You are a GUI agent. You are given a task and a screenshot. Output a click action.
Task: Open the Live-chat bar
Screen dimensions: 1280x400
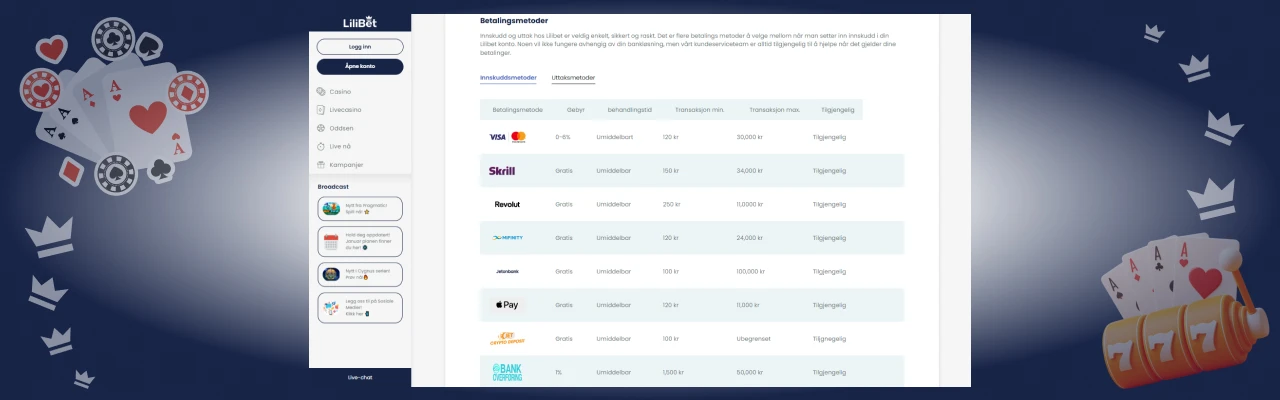(x=360, y=377)
